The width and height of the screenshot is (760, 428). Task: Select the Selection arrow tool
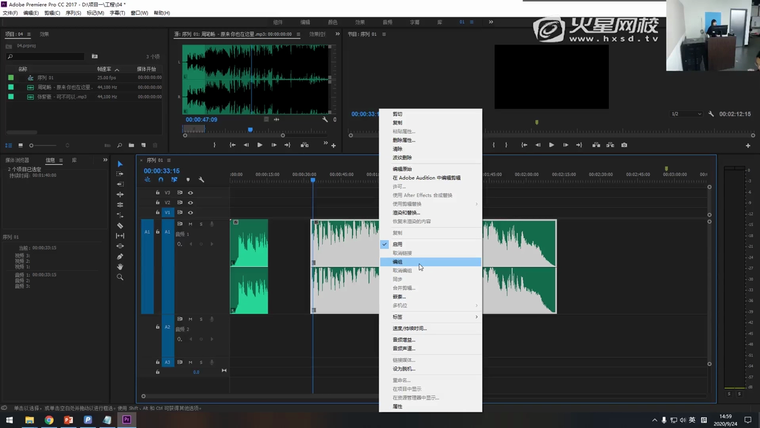coord(120,164)
